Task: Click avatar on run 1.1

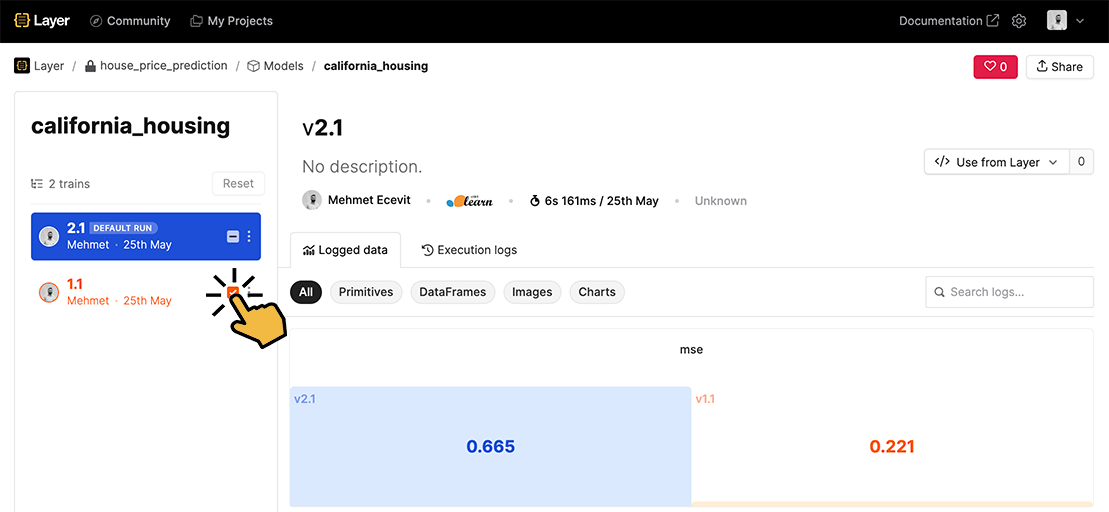Action: [x=49, y=292]
